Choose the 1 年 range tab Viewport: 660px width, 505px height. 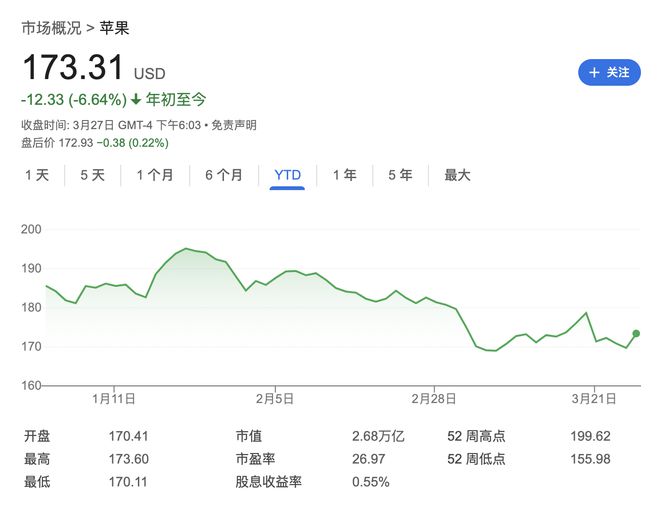pos(345,175)
